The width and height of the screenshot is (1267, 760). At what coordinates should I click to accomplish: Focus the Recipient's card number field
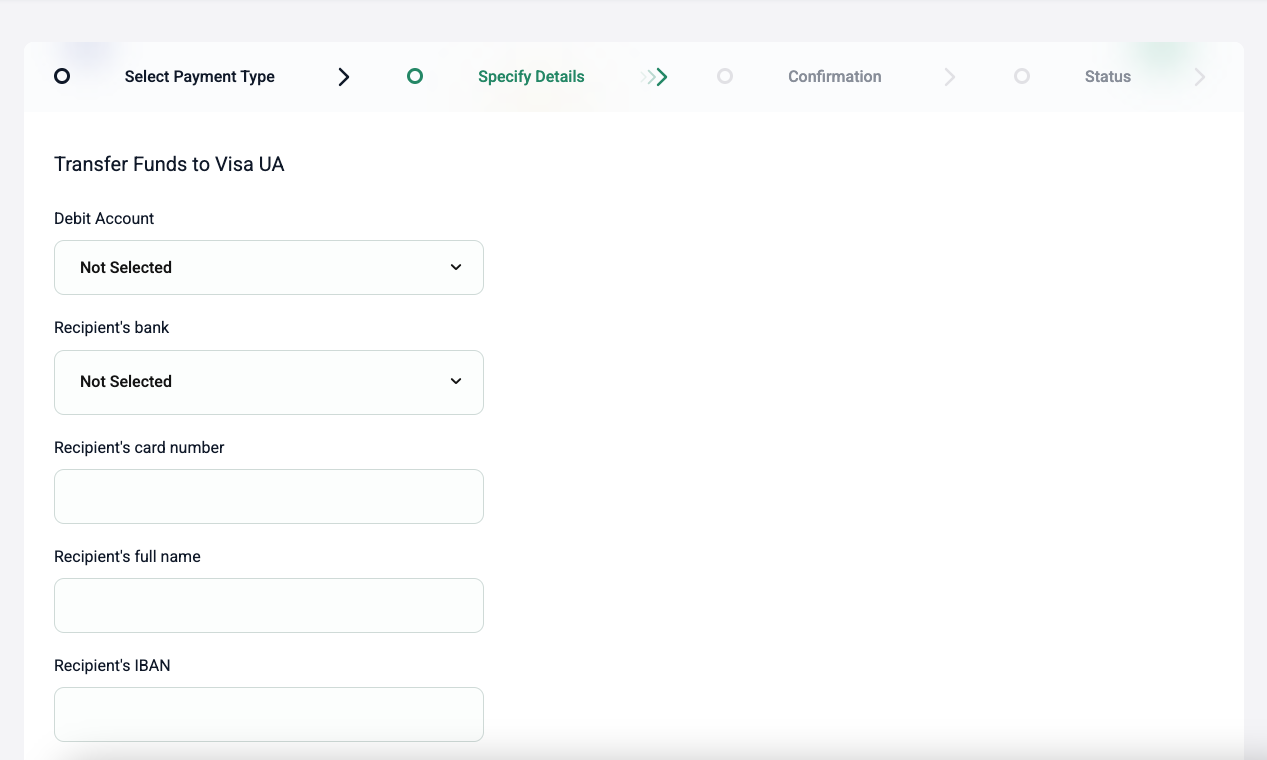269,496
